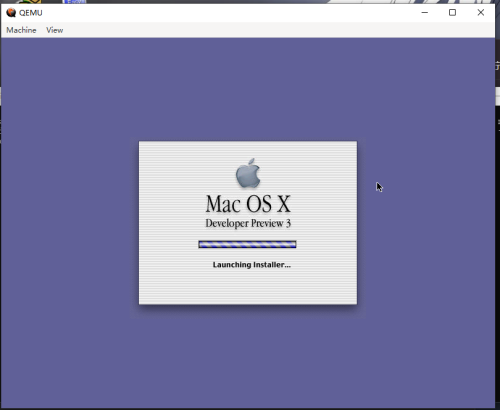
Task: Click the Apple logo on splash screen
Action: pos(248,173)
